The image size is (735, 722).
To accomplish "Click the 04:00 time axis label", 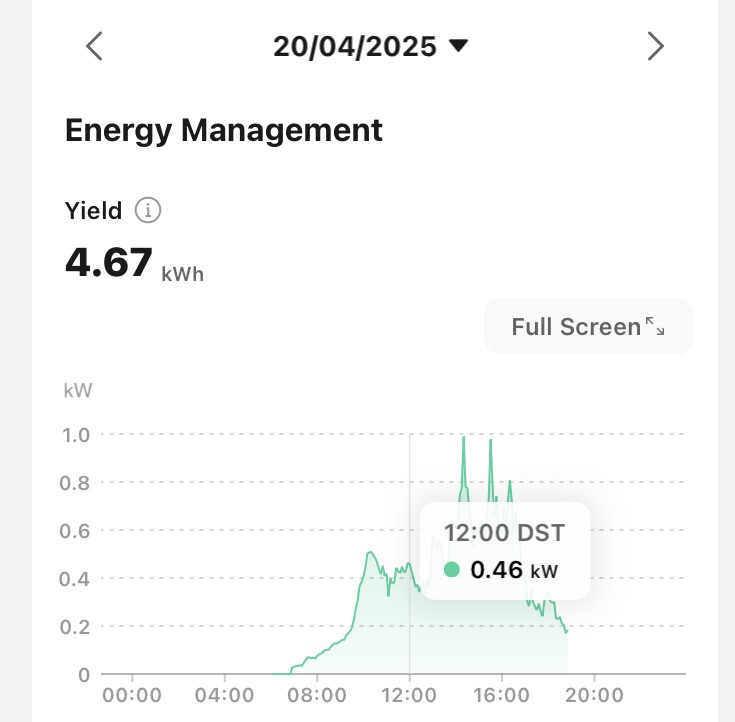I will coord(224,695).
